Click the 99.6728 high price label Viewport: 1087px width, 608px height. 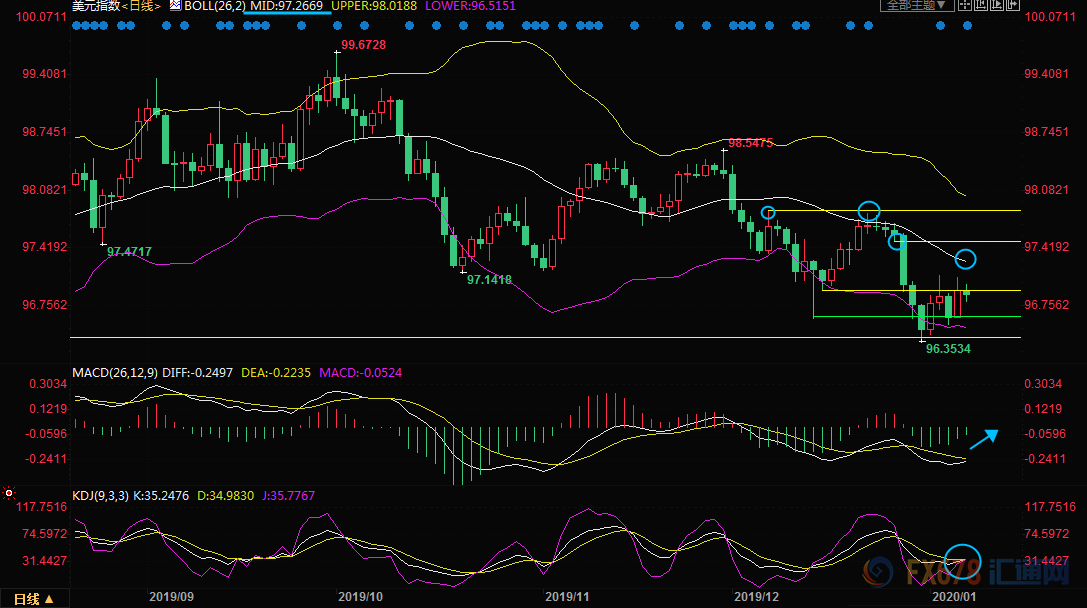click(363, 45)
